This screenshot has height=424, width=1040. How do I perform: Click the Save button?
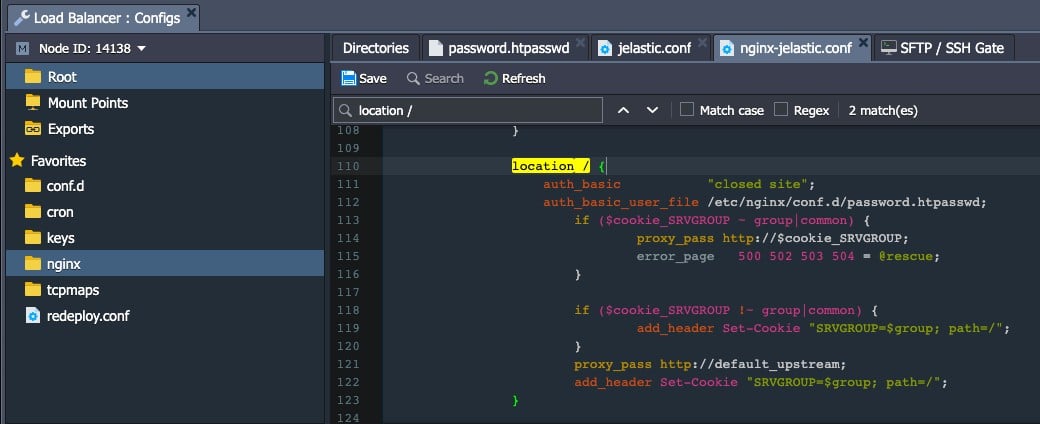pyautogui.click(x=364, y=78)
